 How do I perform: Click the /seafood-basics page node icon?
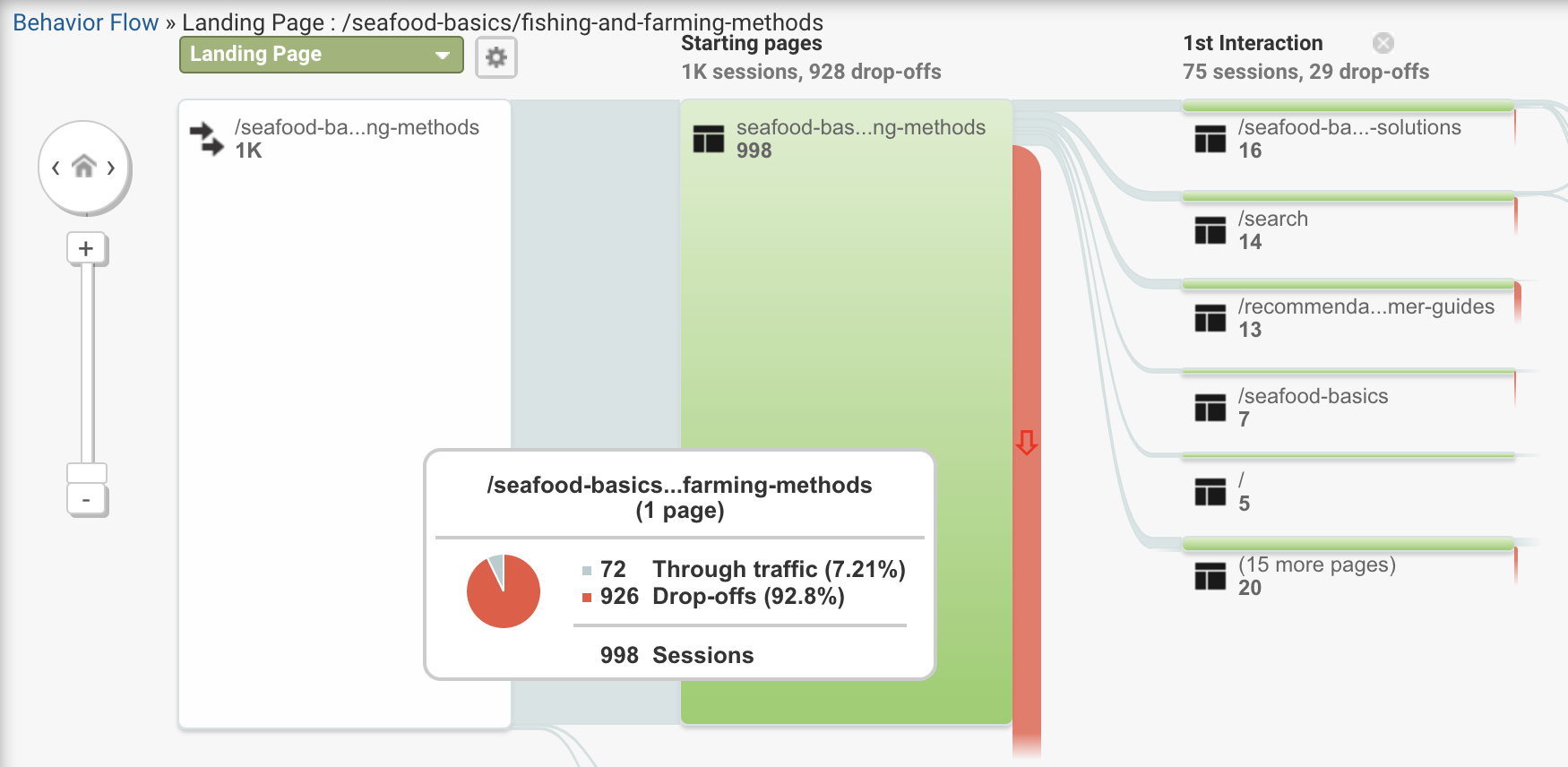[x=1210, y=408]
